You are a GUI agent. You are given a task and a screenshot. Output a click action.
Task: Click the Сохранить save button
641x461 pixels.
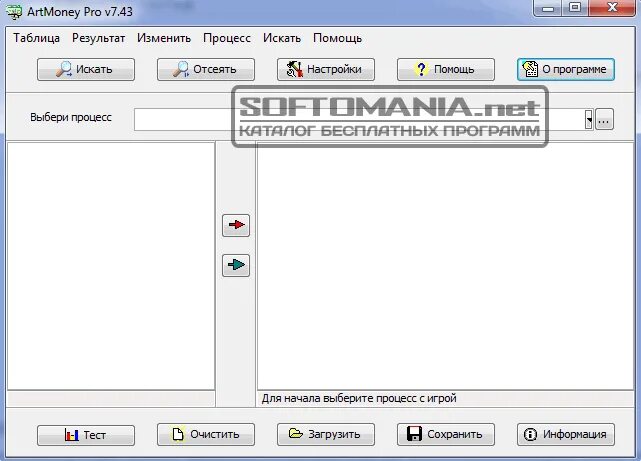point(446,434)
